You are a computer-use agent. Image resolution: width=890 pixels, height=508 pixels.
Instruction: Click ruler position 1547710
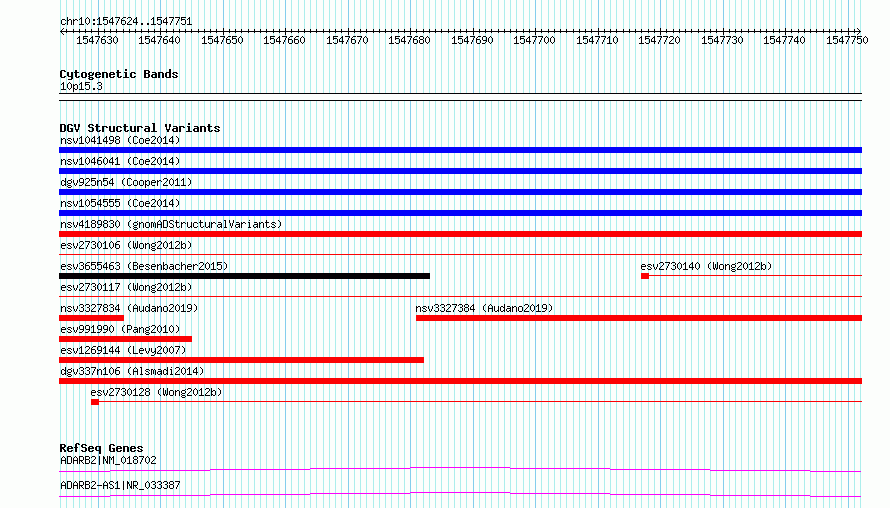(x=597, y=40)
